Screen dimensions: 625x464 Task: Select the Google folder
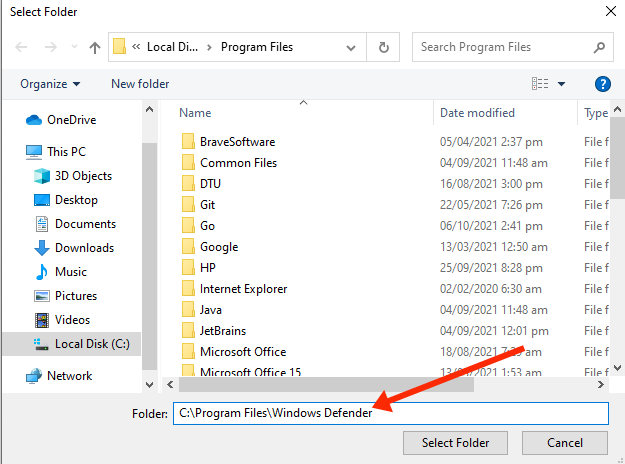[x=210, y=247]
